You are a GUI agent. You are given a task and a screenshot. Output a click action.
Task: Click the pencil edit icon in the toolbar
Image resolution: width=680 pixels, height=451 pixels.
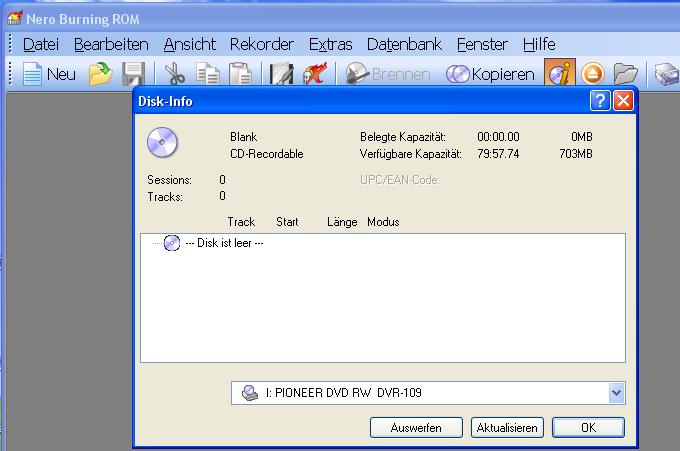click(281, 74)
